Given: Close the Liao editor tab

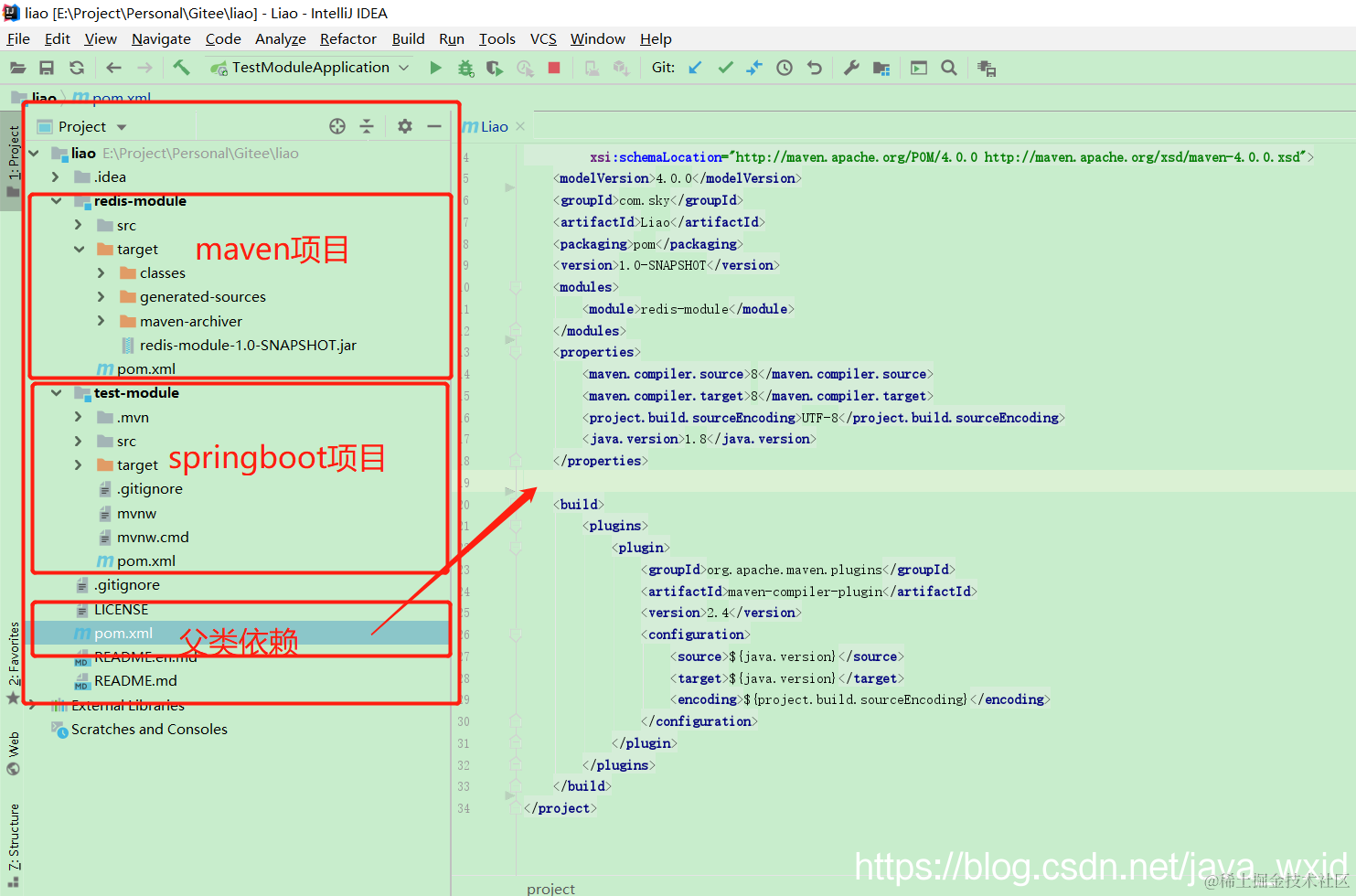Looking at the screenshot, I should coord(520,126).
